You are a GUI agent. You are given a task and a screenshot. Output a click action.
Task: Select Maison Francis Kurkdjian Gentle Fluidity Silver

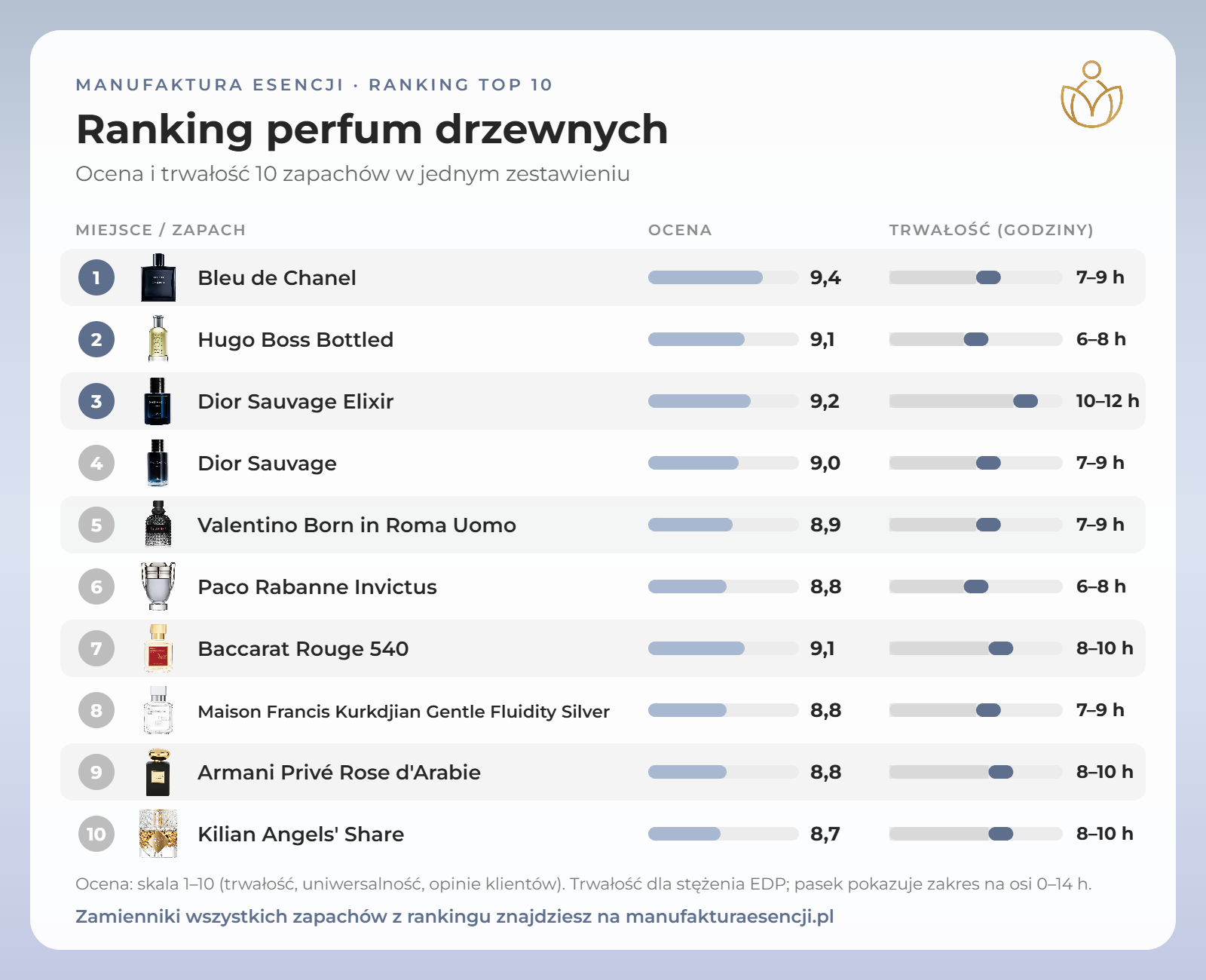point(403,711)
